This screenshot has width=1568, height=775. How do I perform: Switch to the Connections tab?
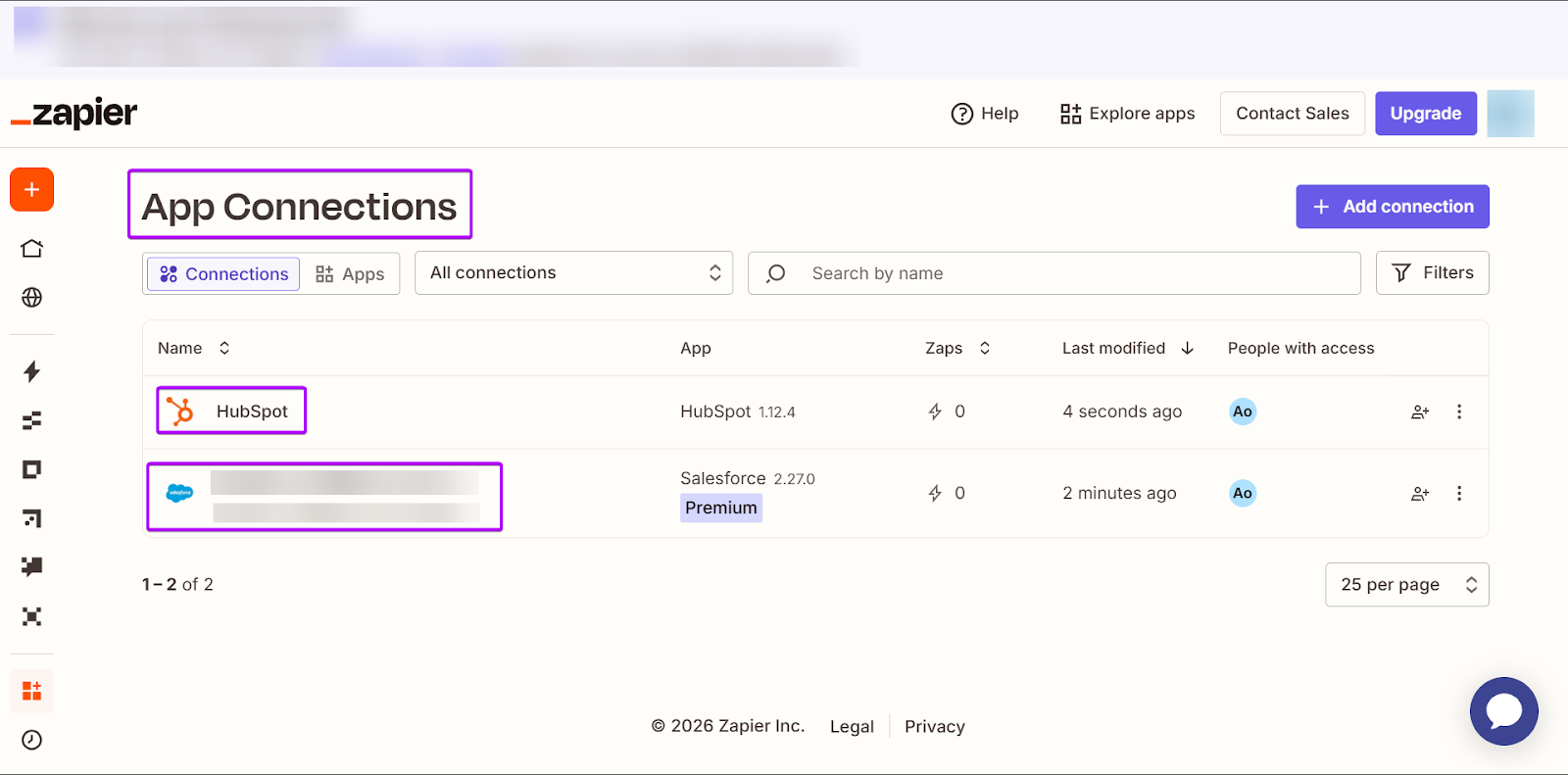[223, 274]
